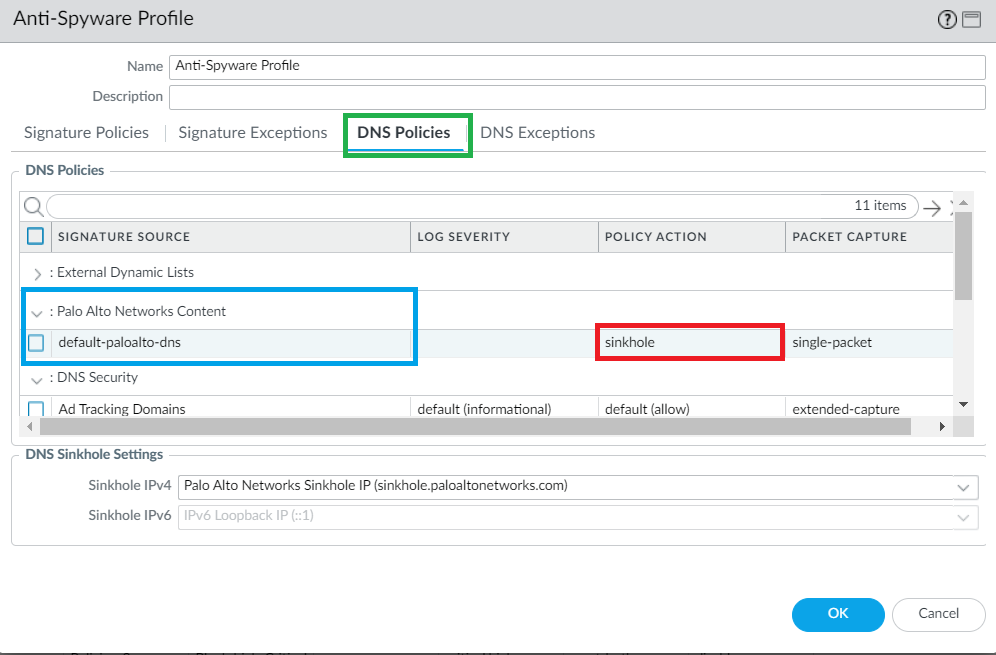Viewport: 996px width, 655px height.
Task: Check the Ad Tracking Domains checkbox
Action: click(x=36, y=409)
